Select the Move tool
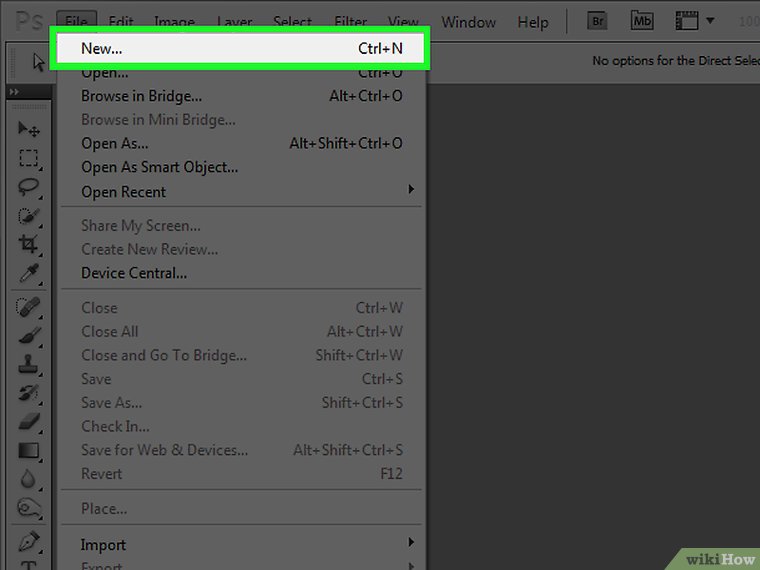Image resolution: width=760 pixels, height=570 pixels. (x=28, y=130)
